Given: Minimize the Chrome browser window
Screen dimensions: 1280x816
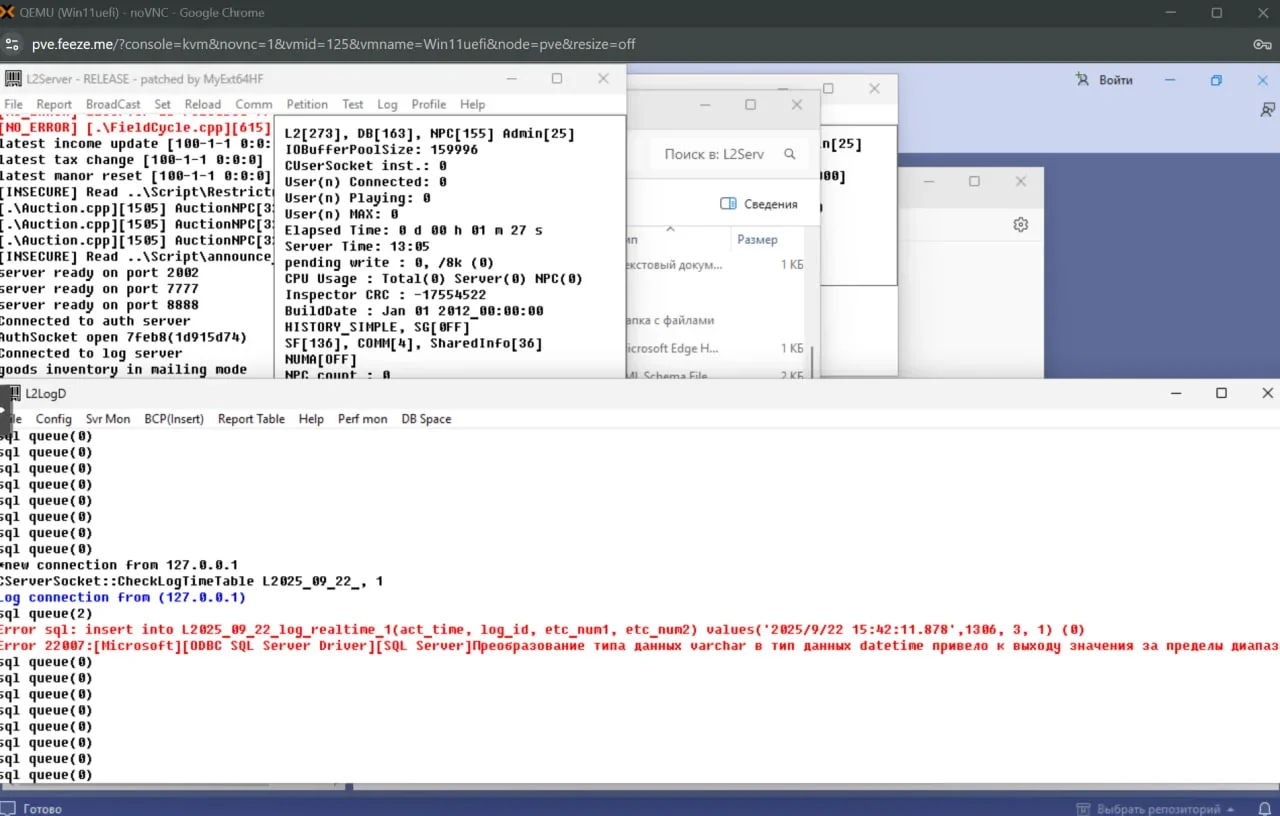Looking at the screenshot, I should [1171, 13].
